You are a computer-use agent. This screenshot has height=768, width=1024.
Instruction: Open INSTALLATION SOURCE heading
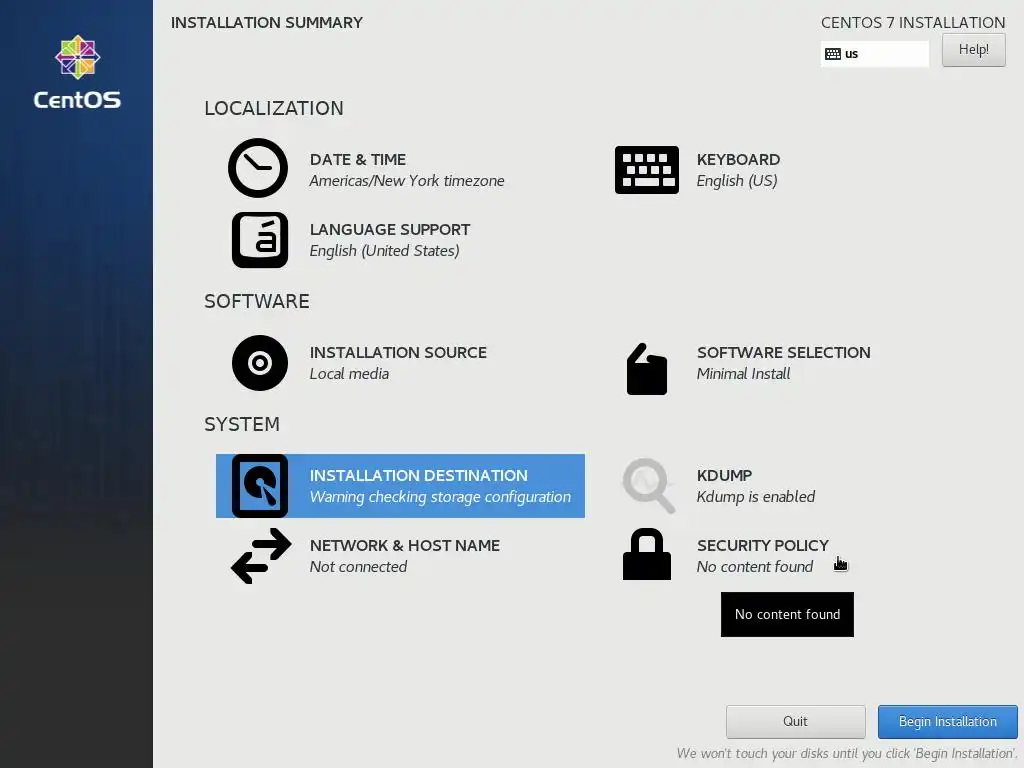click(x=398, y=353)
